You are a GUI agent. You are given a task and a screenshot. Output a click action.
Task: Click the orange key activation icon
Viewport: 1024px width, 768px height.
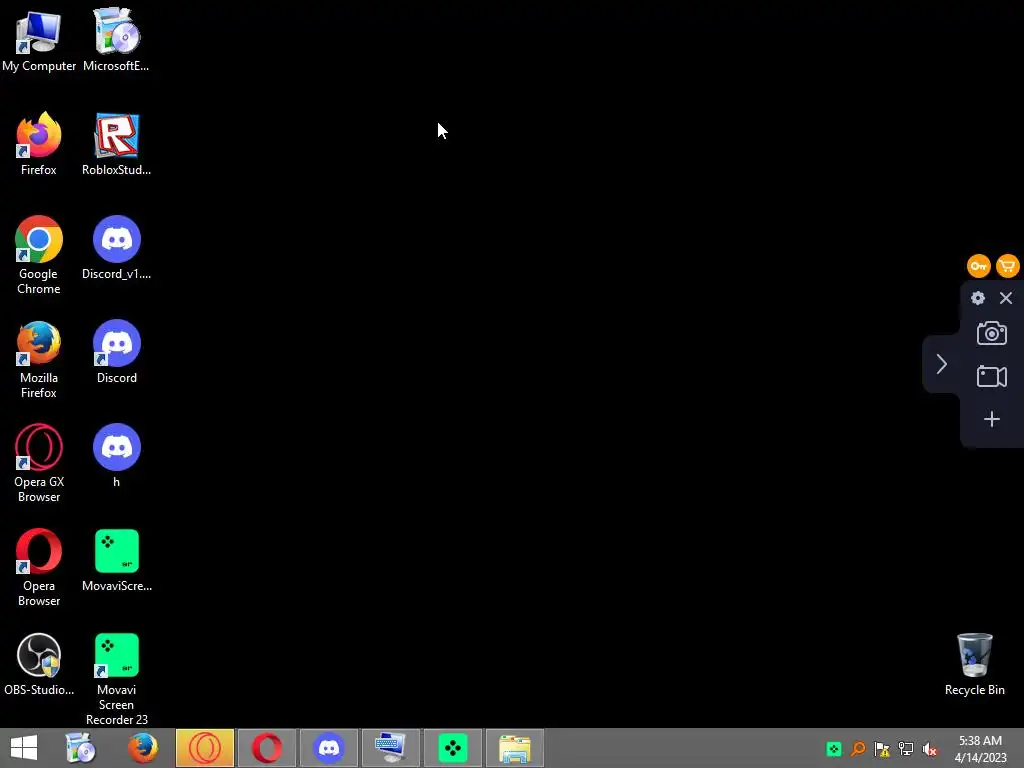pyautogui.click(x=978, y=266)
